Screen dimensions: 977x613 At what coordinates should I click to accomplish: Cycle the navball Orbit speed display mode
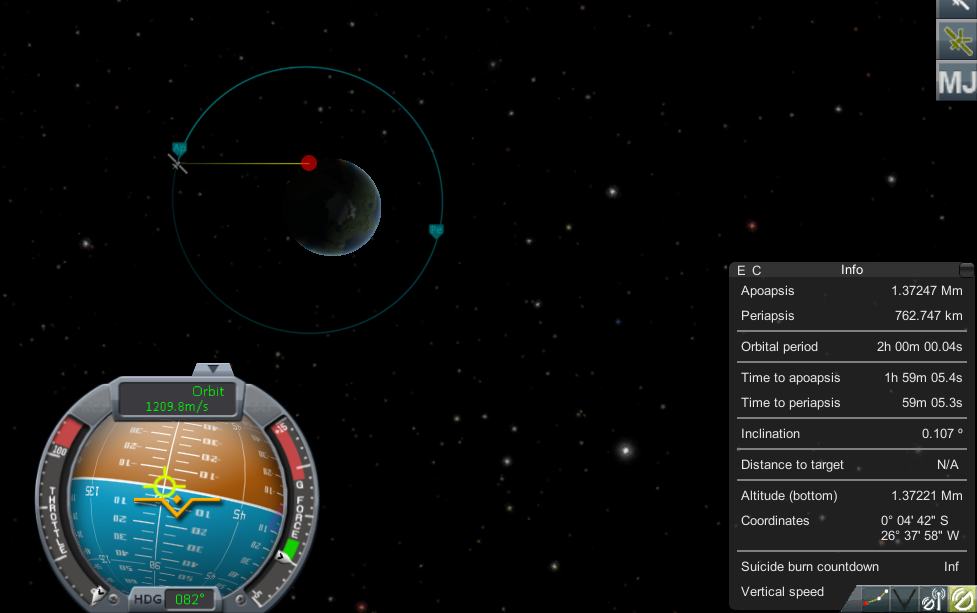(x=178, y=399)
